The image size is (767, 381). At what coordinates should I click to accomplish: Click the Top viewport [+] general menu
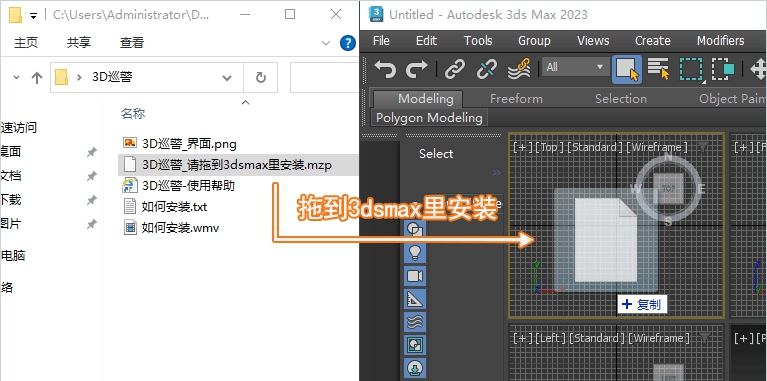click(x=522, y=147)
